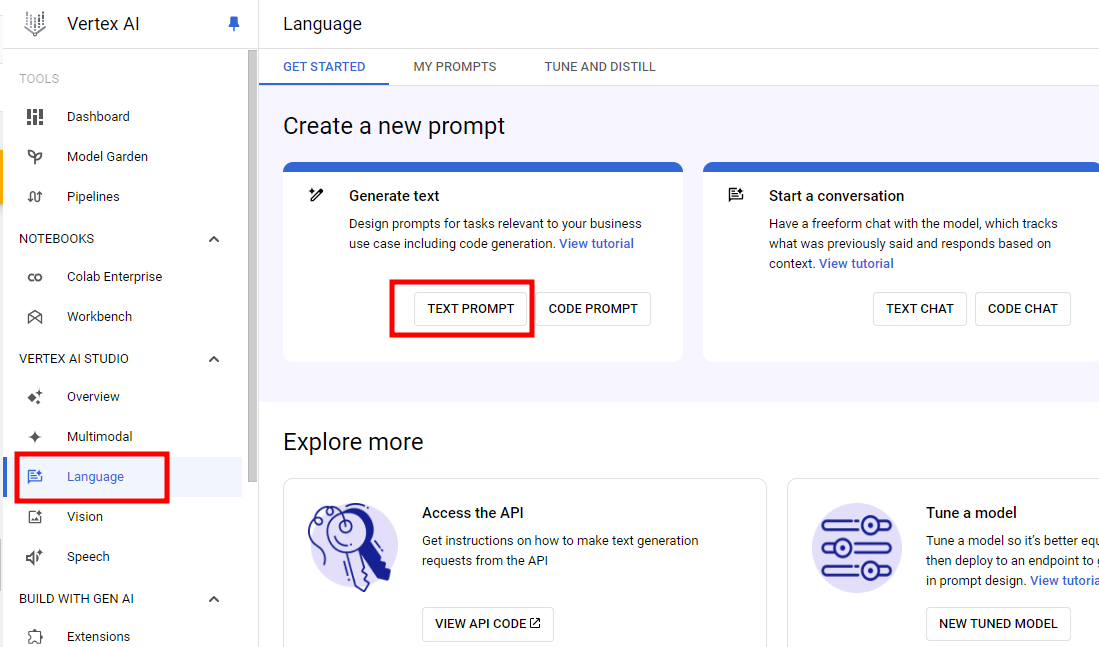Image resolution: width=1099 pixels, height=647 pixels.
Task: Open Pipelines in the sidebar
Action: click(93, 196)
